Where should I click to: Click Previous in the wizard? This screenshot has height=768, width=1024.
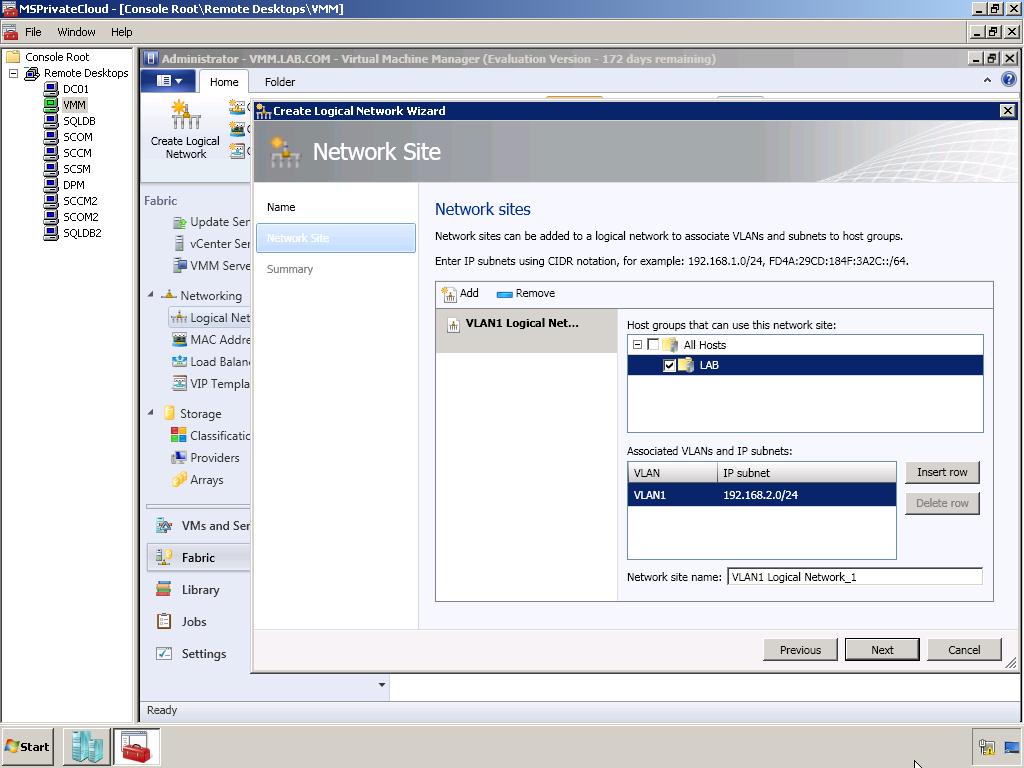click(800, 650)
